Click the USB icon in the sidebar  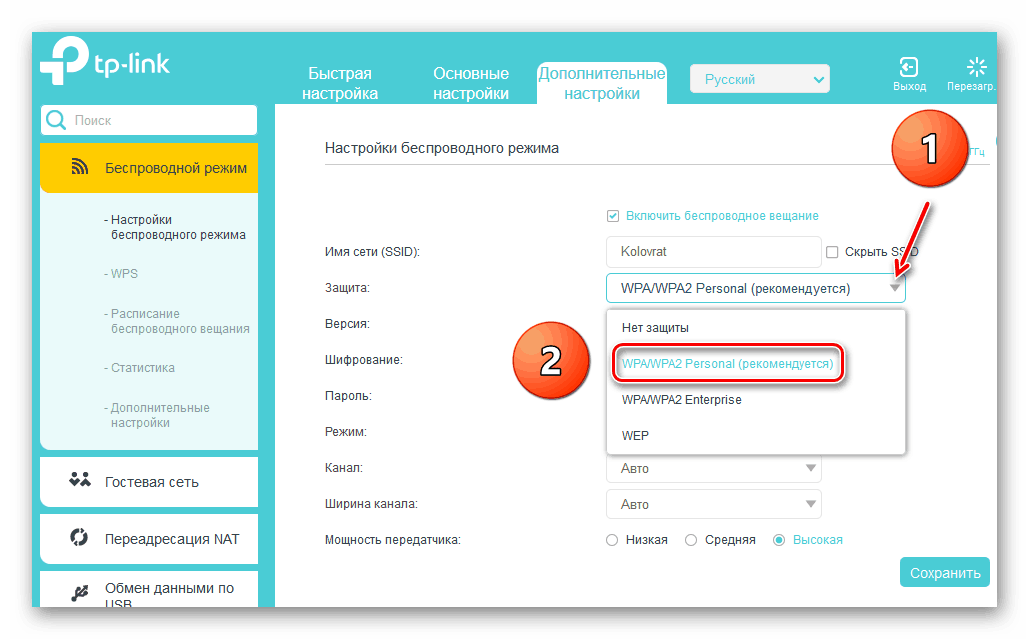point(80,594)
